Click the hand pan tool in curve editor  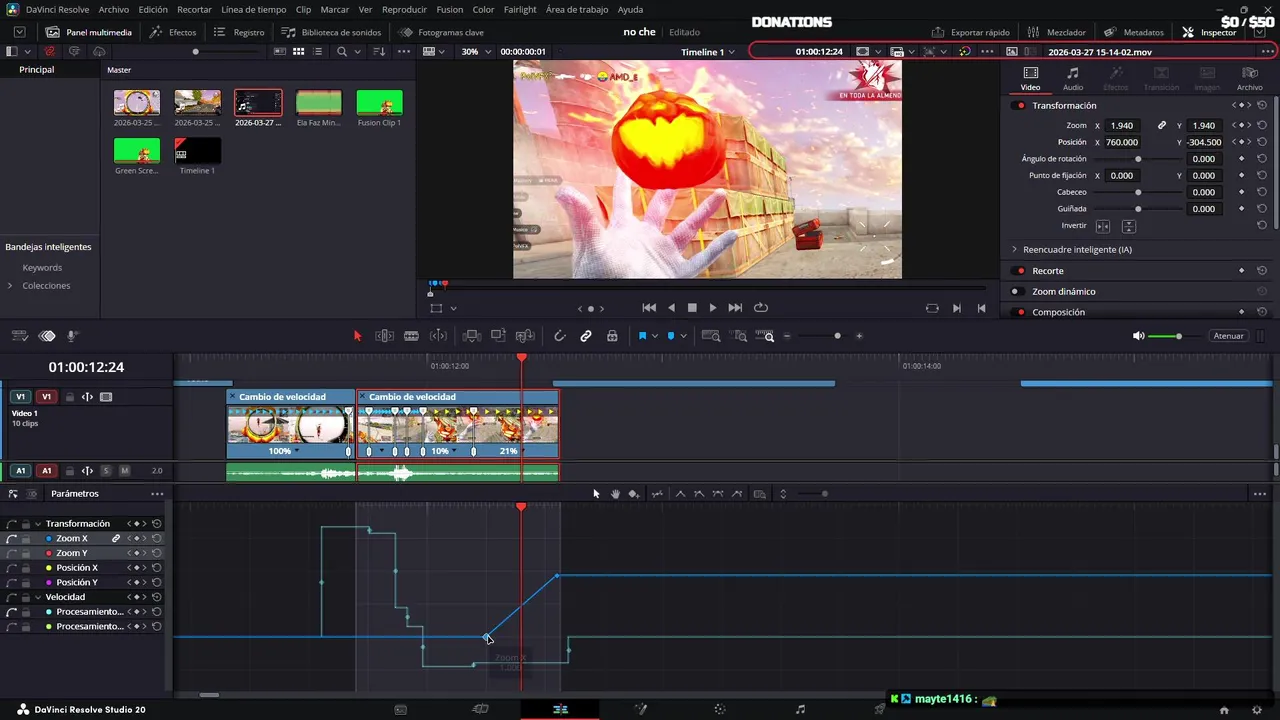[x=615, y=494]
